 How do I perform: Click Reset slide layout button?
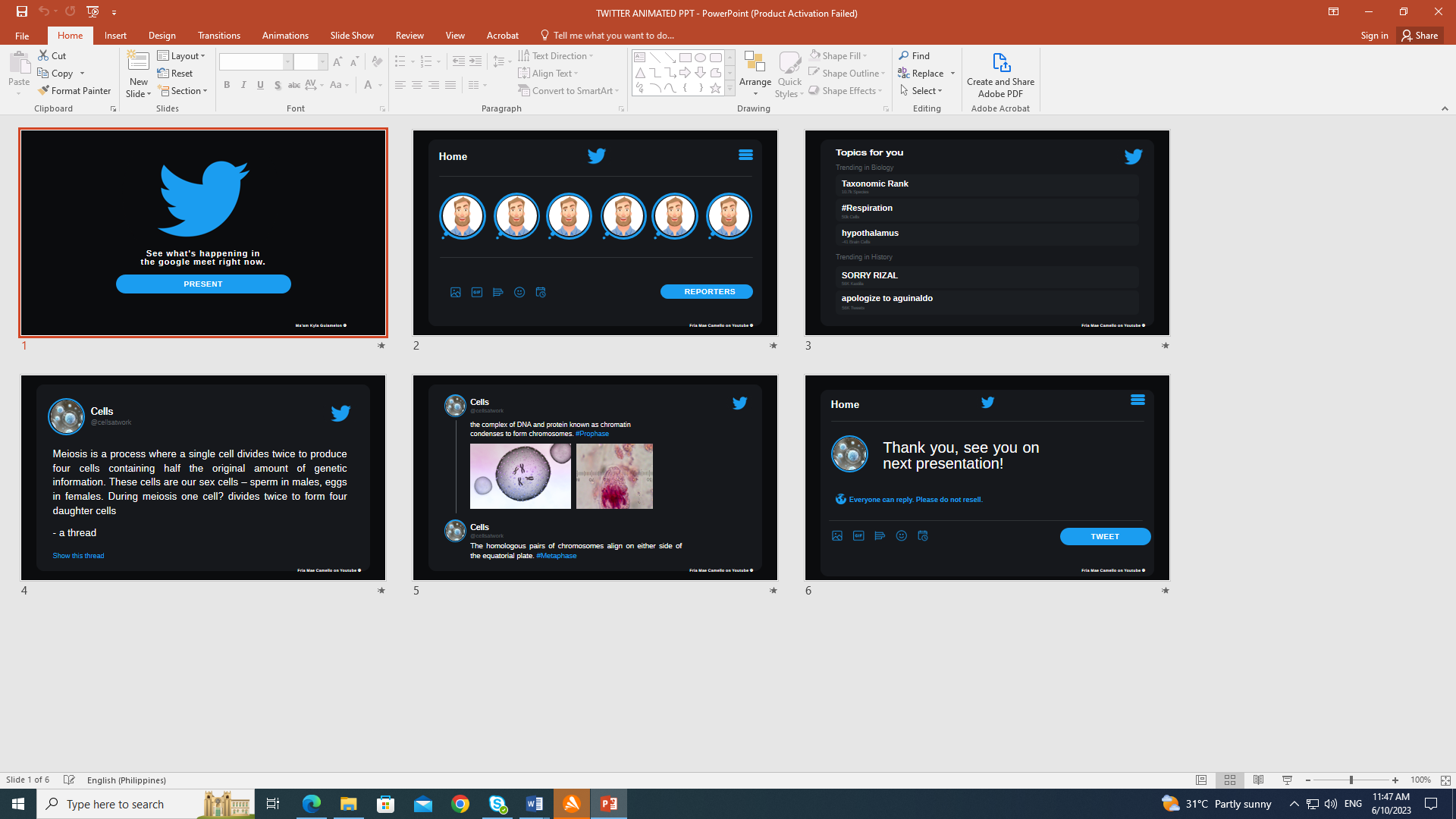point(175,73)
